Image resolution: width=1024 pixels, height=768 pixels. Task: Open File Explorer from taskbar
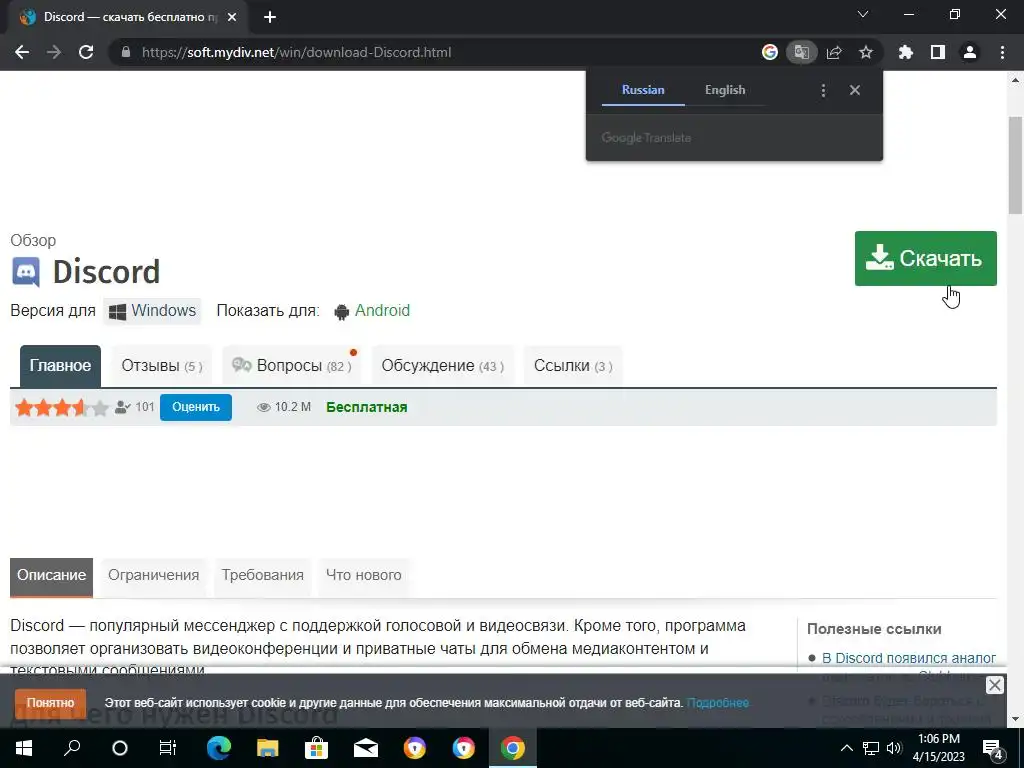(268, 748)
